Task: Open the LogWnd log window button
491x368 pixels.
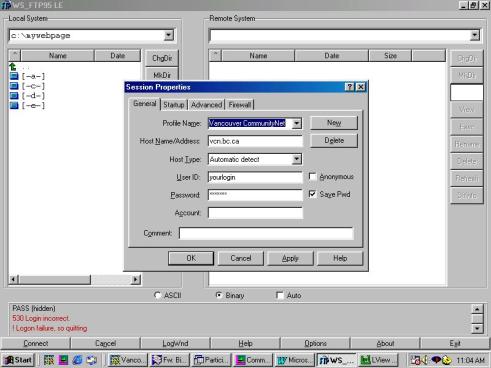Action: [x=175, y=343]
